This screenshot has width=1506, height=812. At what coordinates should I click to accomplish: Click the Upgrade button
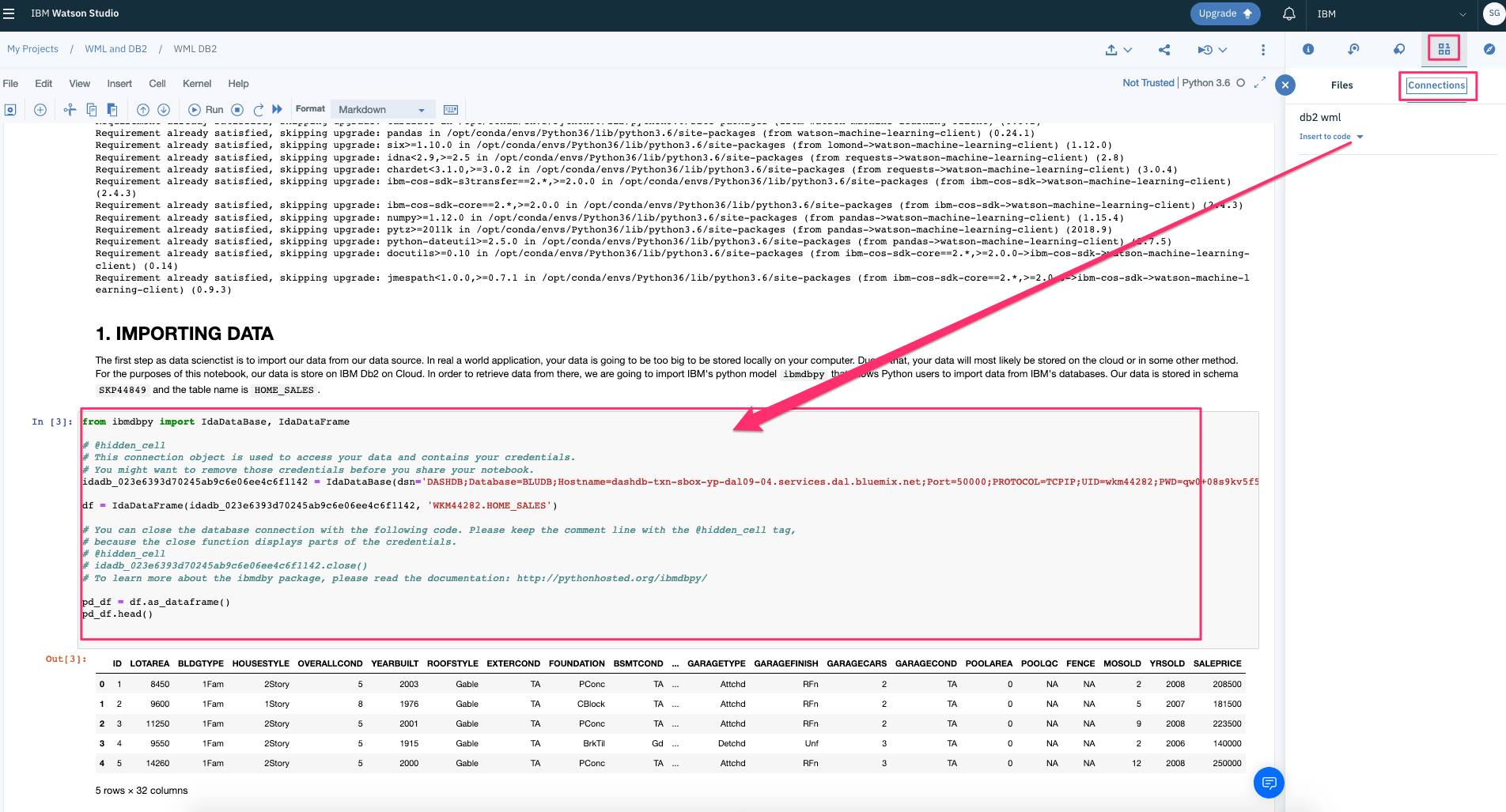click(x=1224, y=13)
